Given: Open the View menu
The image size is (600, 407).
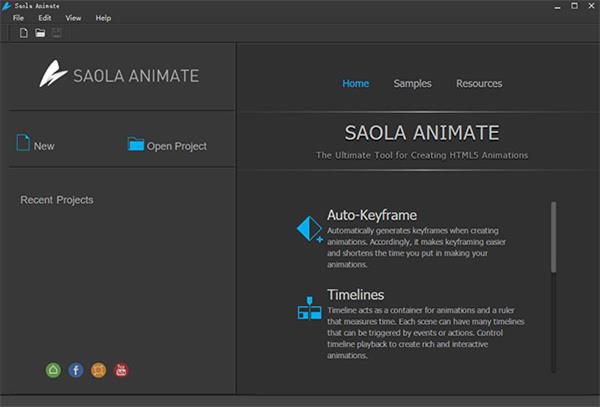Looking at the screenshot, I should [x=73, y=18].
